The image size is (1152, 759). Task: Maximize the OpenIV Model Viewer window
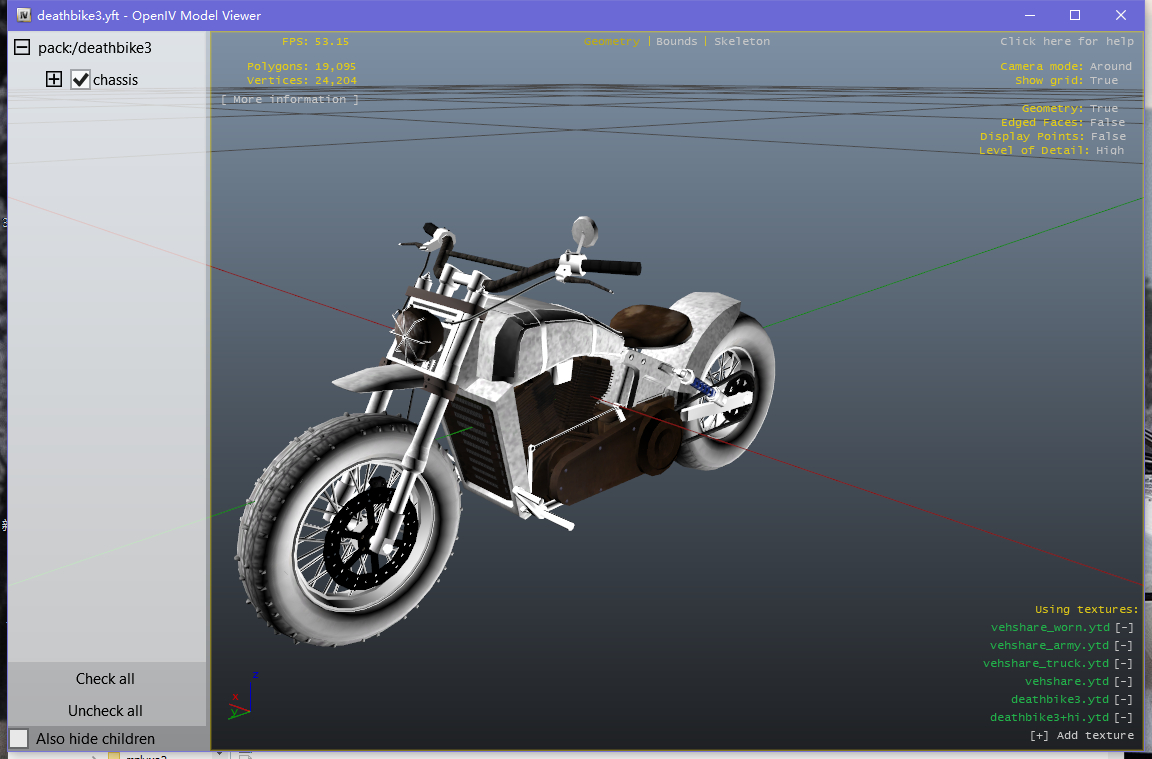coord(1075,15)
